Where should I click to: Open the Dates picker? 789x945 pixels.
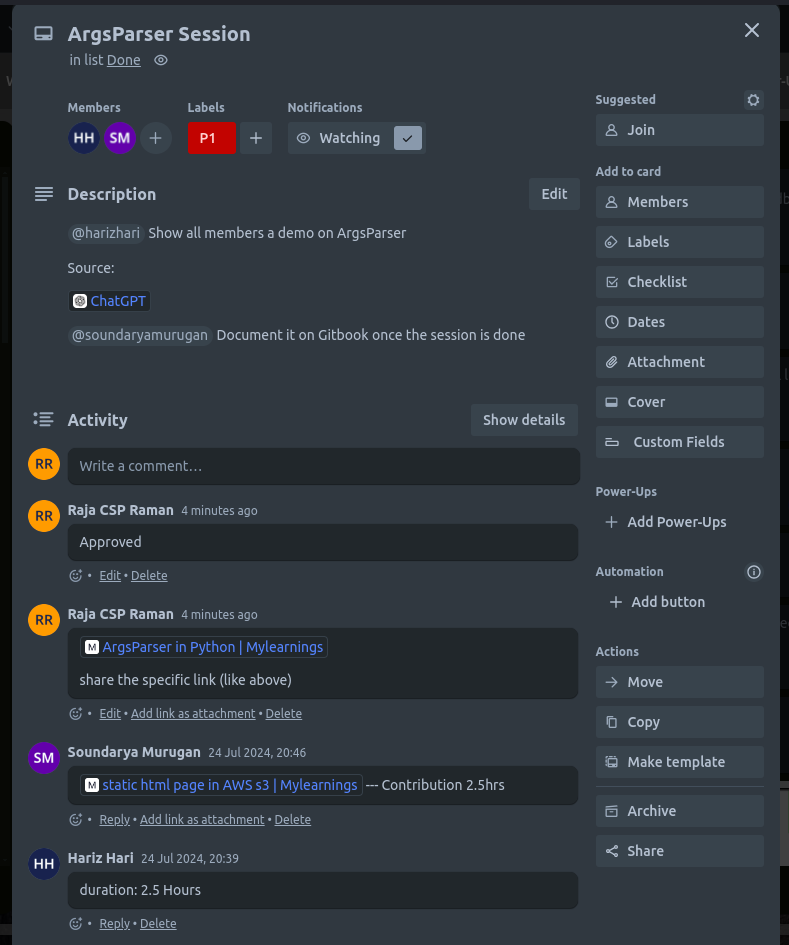click(x=679, y=322)
